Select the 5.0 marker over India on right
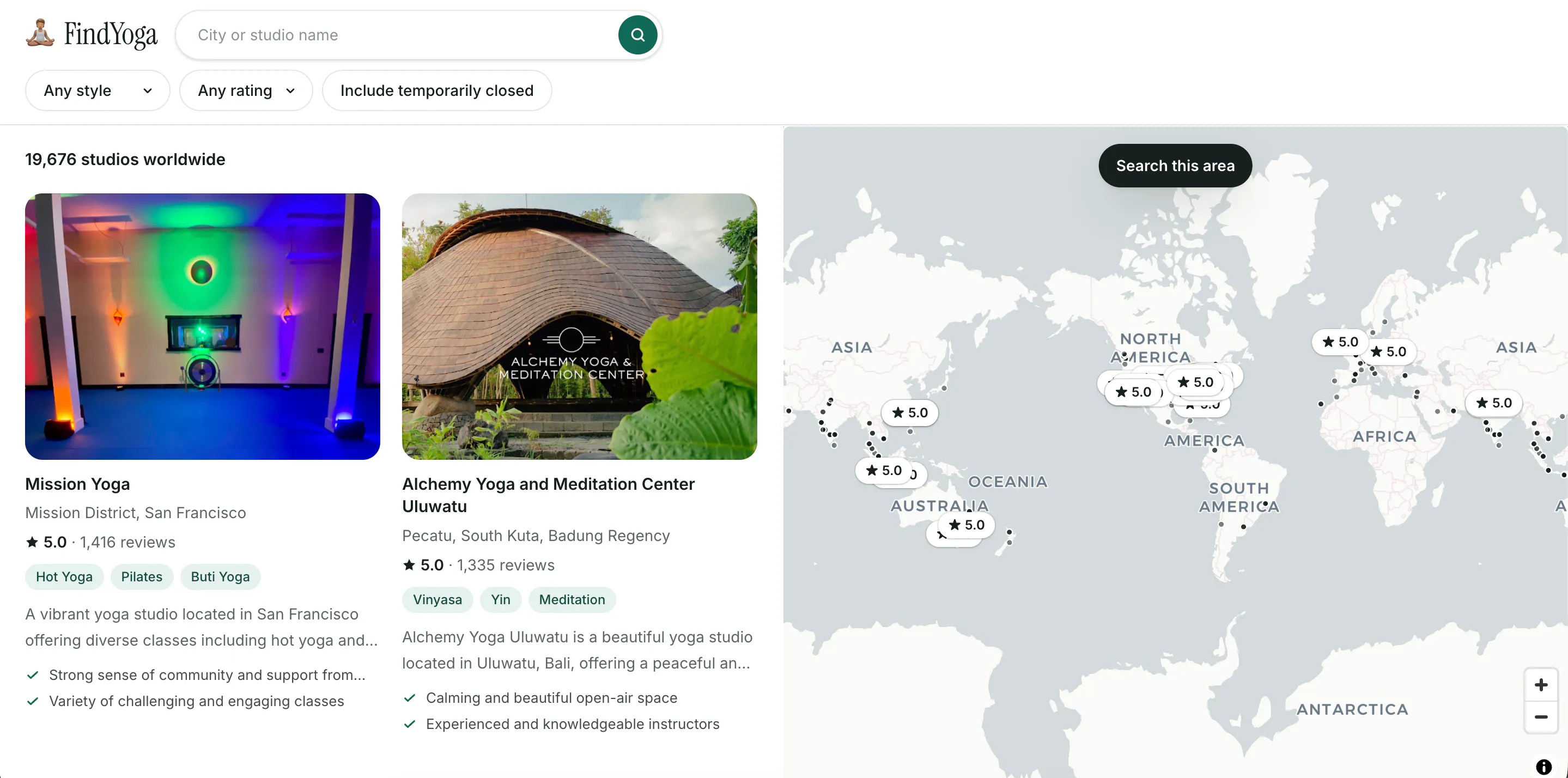 coord(1493,403)
